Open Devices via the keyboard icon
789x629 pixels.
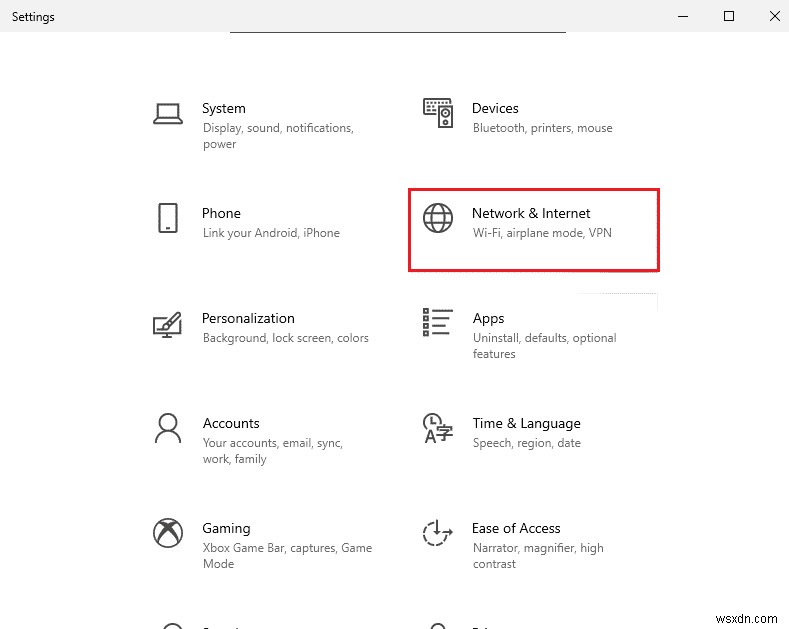pos(438,114)
